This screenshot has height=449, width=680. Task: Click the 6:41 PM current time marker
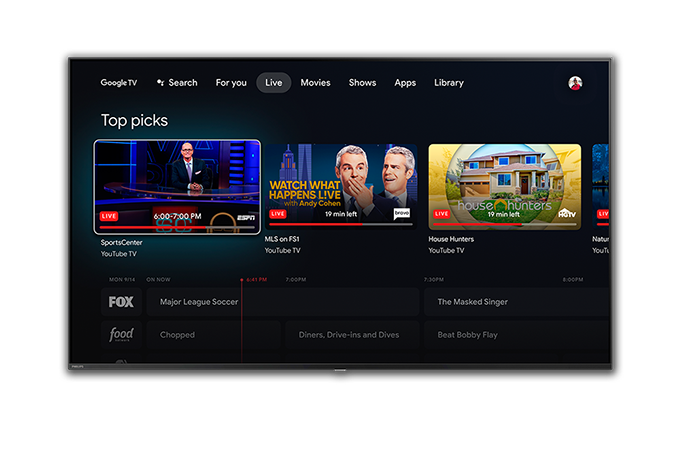254,280
